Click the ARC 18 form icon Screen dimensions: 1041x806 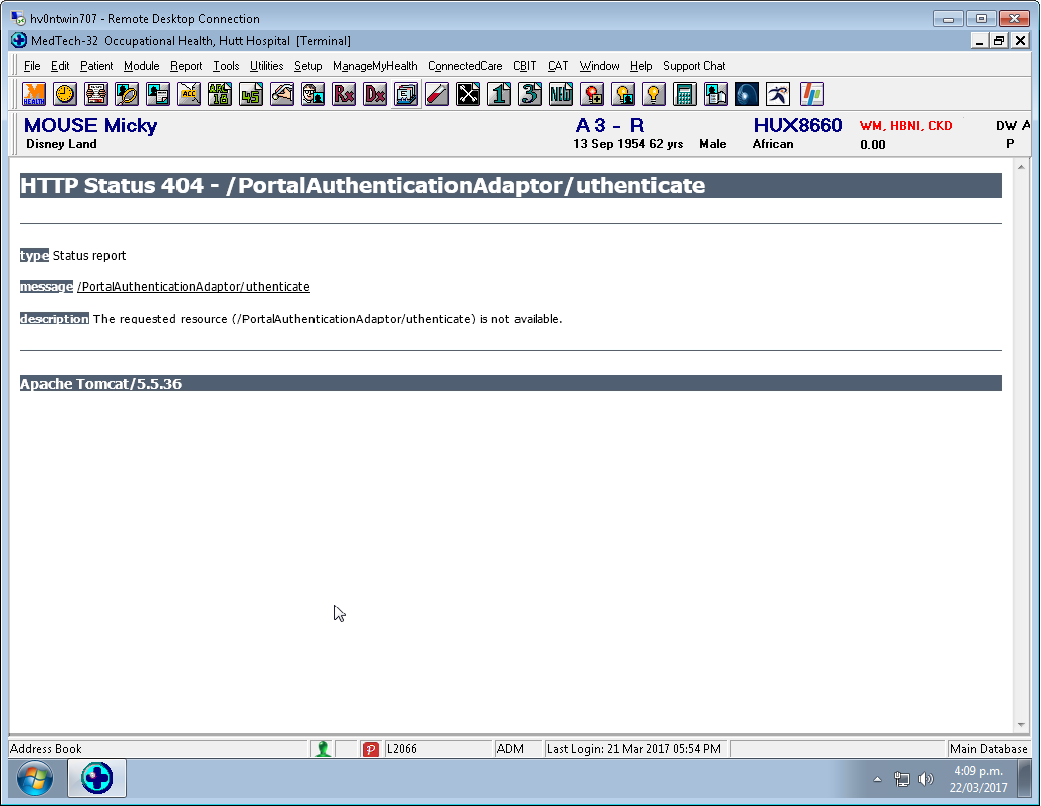[x=220, y=94]
